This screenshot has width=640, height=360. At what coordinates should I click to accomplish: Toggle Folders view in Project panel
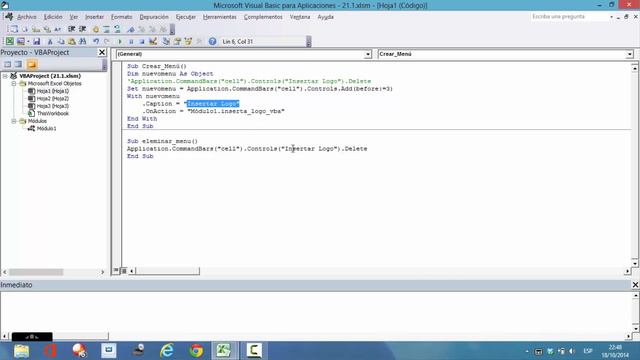point(32,64)
